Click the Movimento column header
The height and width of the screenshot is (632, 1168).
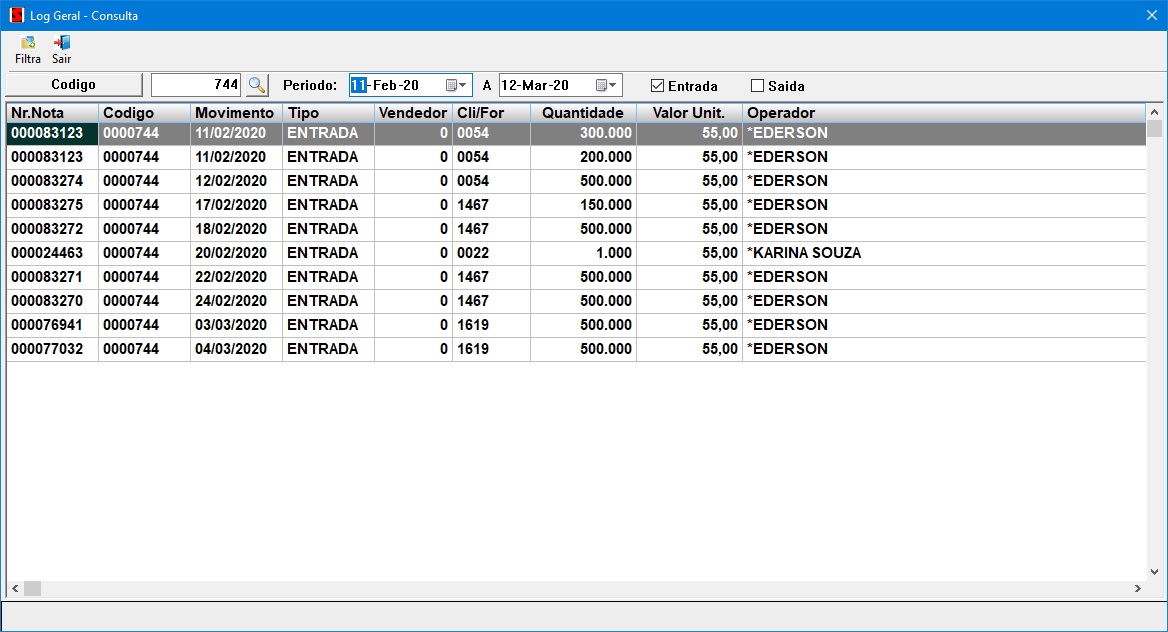coord(235,113)
